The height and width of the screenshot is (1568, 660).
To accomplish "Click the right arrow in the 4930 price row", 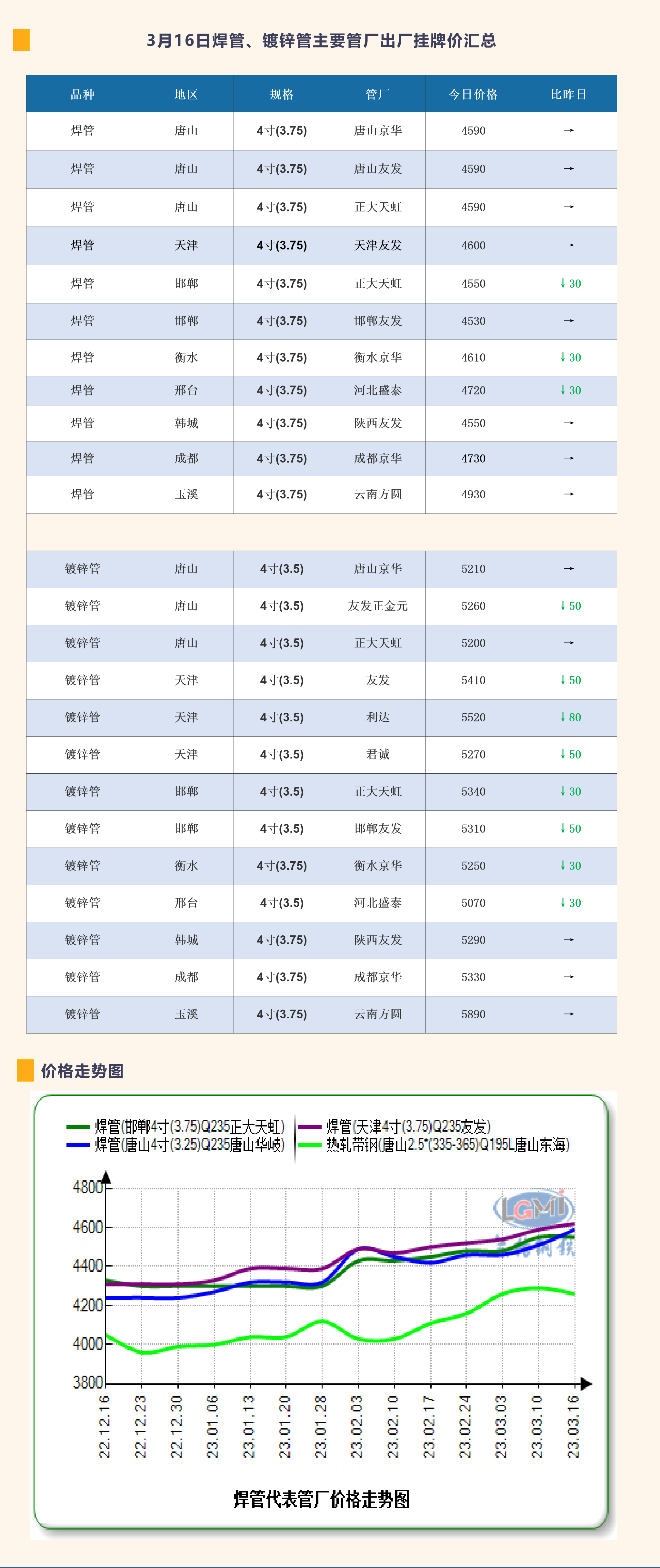I will [x=569, y=494].
